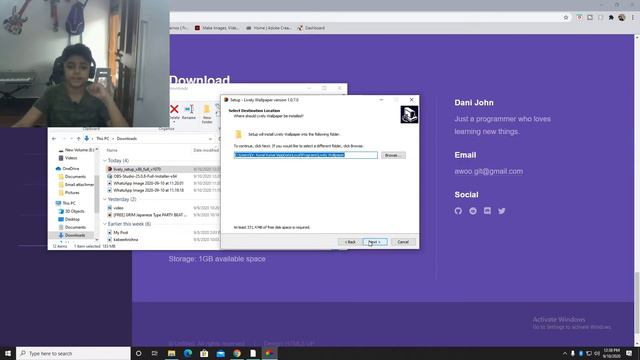Screen dimensions: 640x360
Task: Open Task View from taskbar
Action: point(155,353)
